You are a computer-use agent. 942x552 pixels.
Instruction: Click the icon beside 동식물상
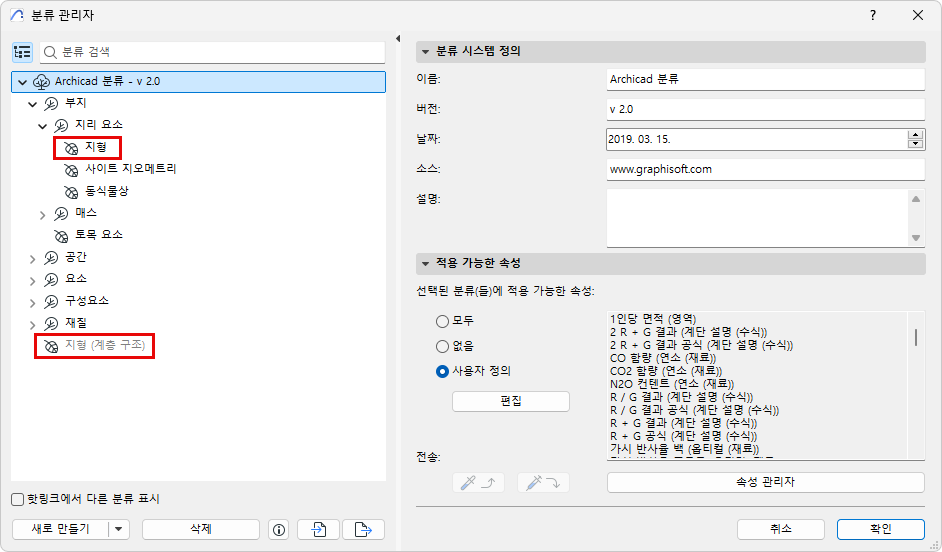(71, 192)
